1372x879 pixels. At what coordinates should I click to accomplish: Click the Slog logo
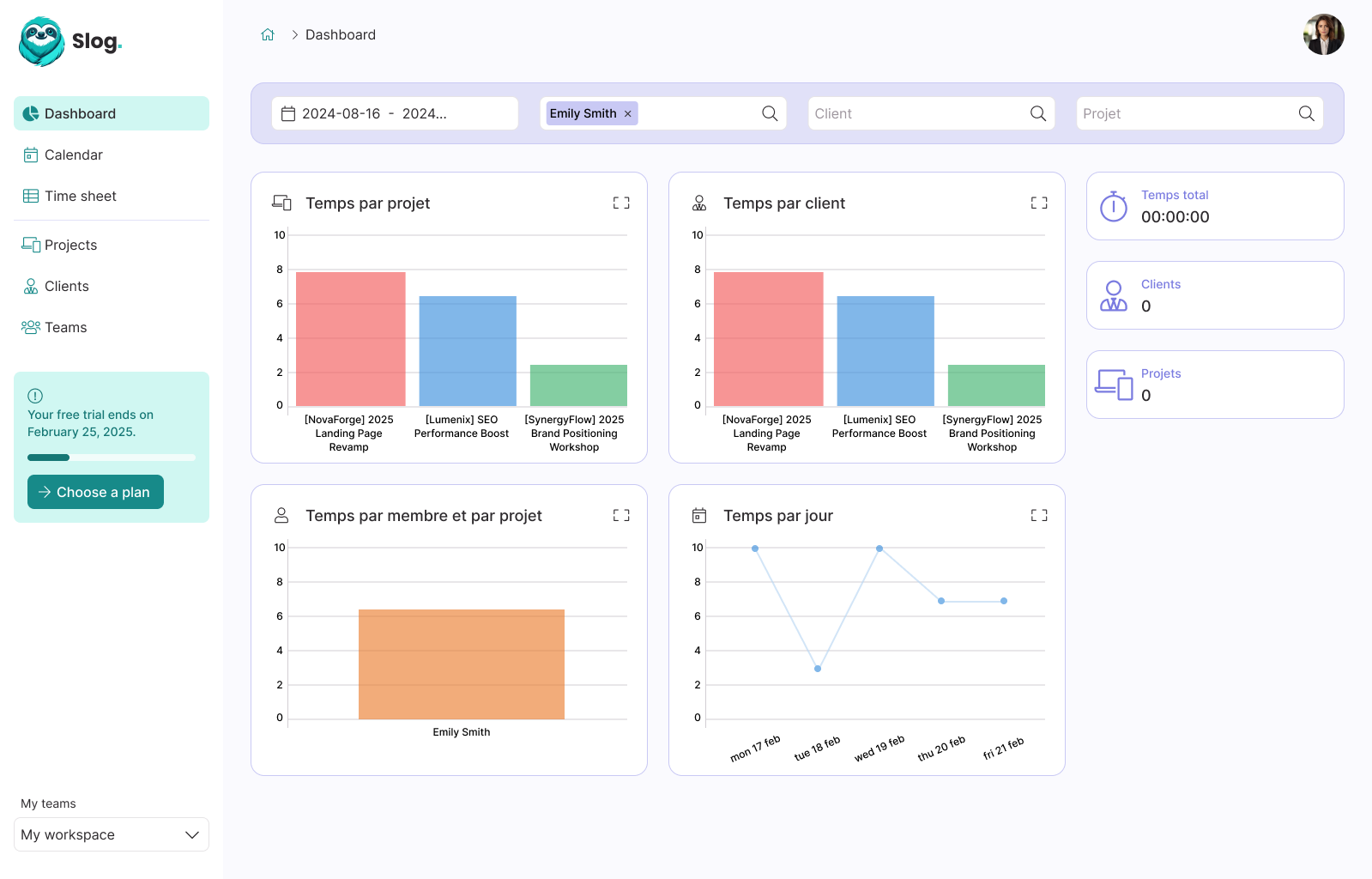tap(70, 41)
